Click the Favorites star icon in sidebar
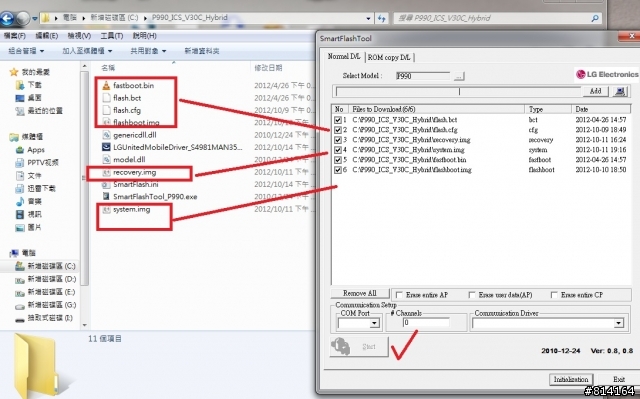640x399 pixels. click(13, 72)
